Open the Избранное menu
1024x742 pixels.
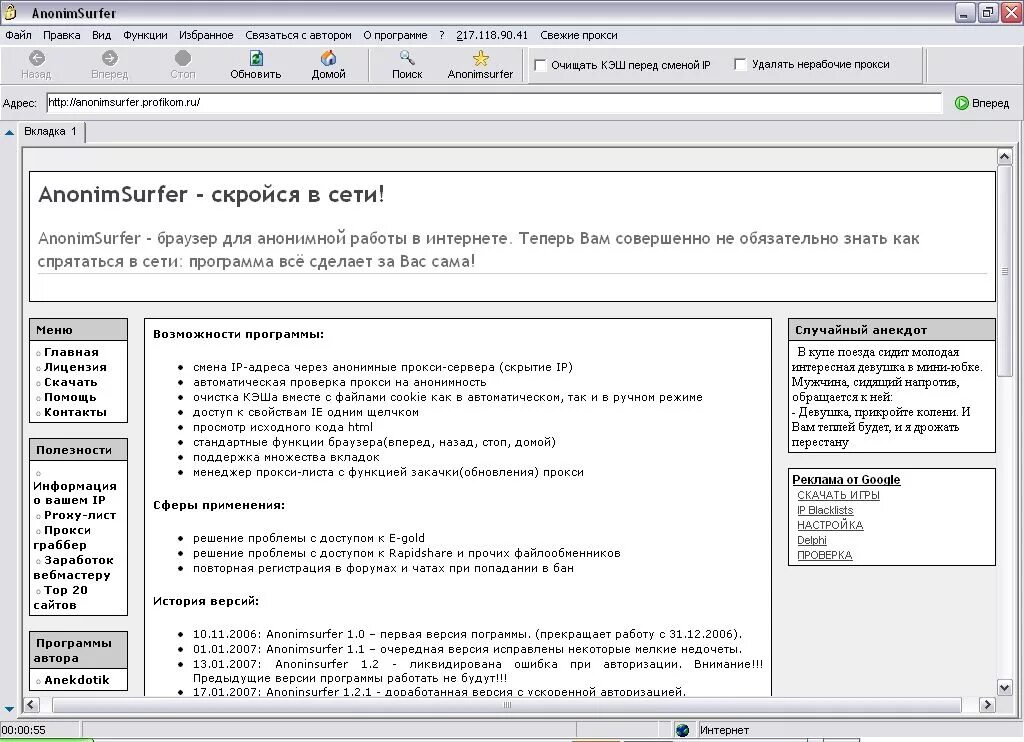(x=206, y=35)
